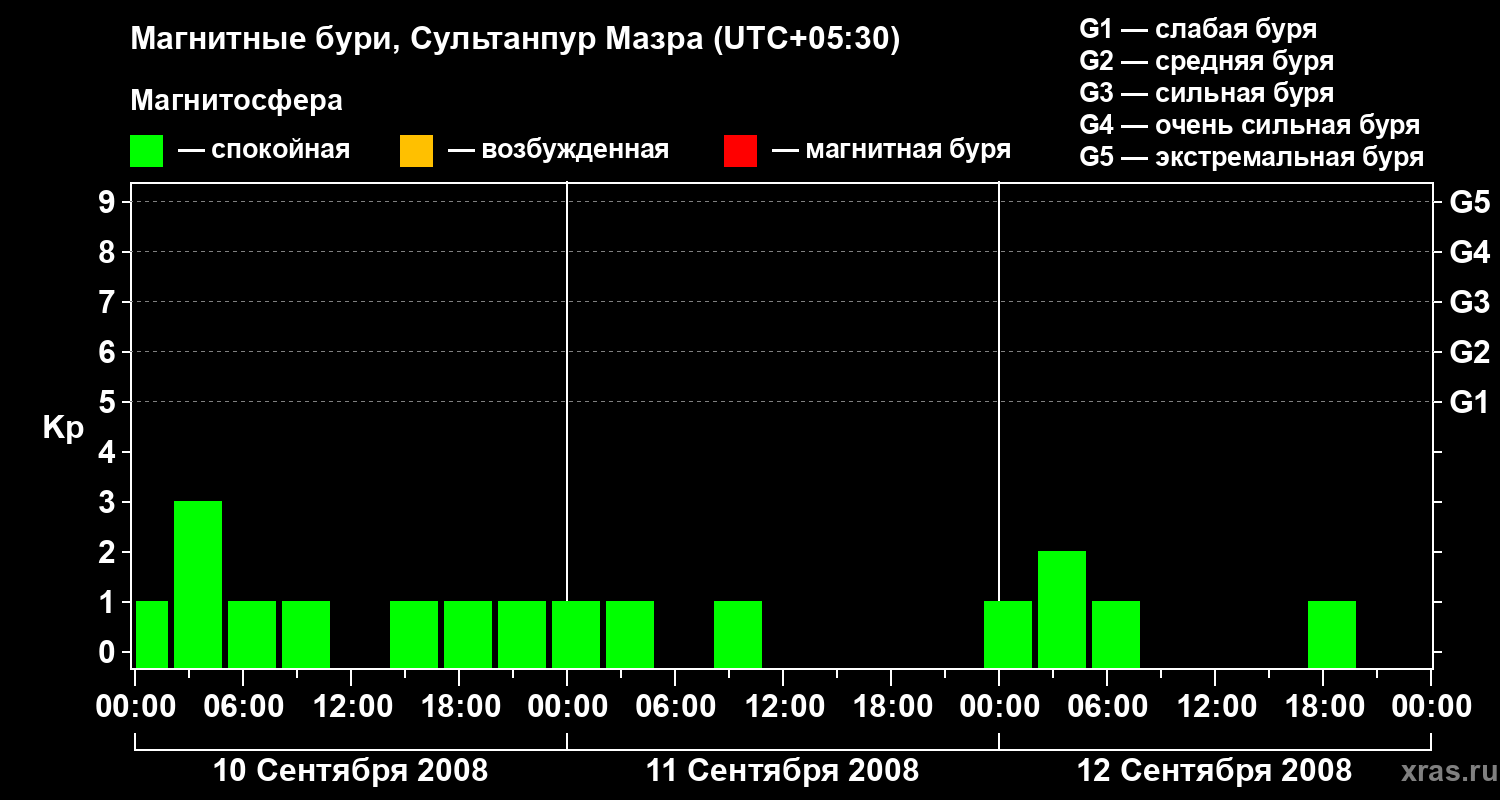Viewport: 1500px width, 800px height.
Task: Click the 'Kp' axis title
Action: [x=63, y=428]
